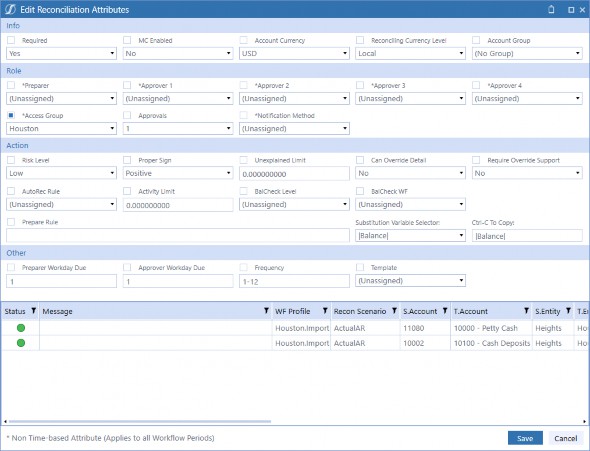Tick the Preparer checkbox
590x451 pixels.
click(x=11, y=85)
